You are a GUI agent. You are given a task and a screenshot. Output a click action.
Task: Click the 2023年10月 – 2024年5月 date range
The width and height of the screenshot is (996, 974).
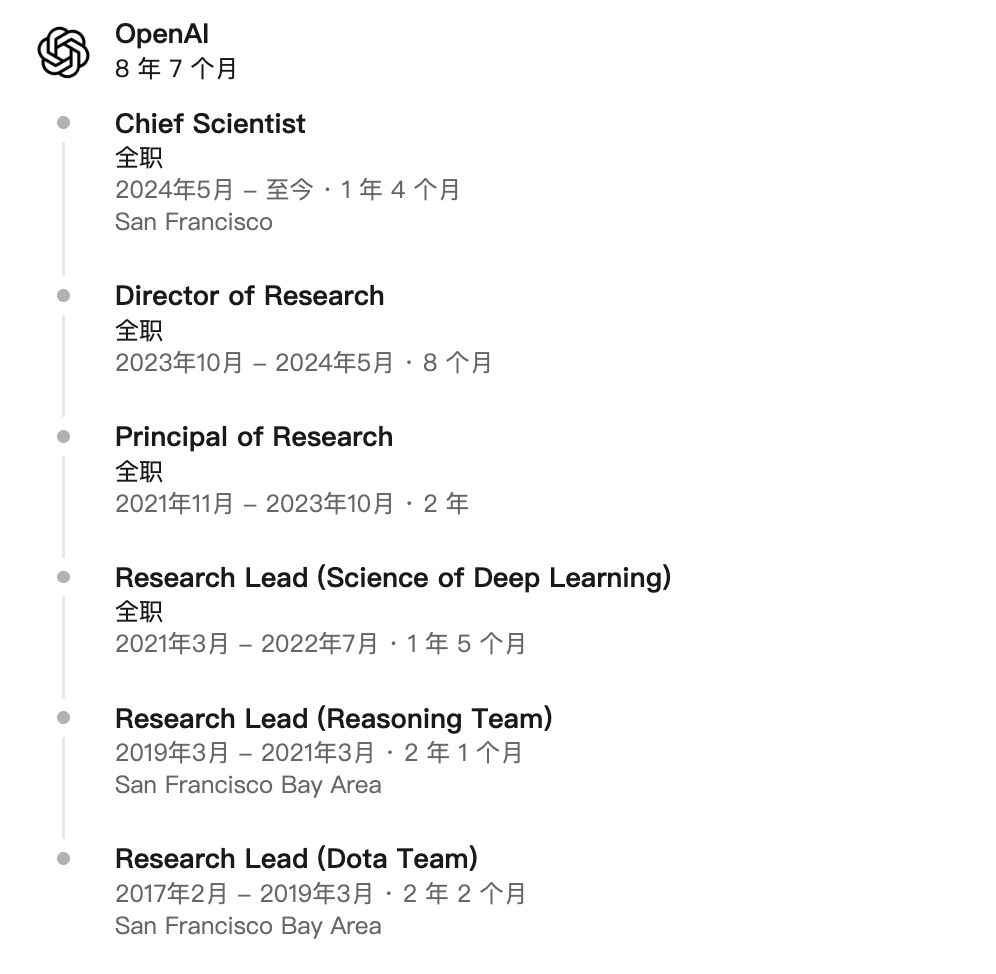pos(254,363)
